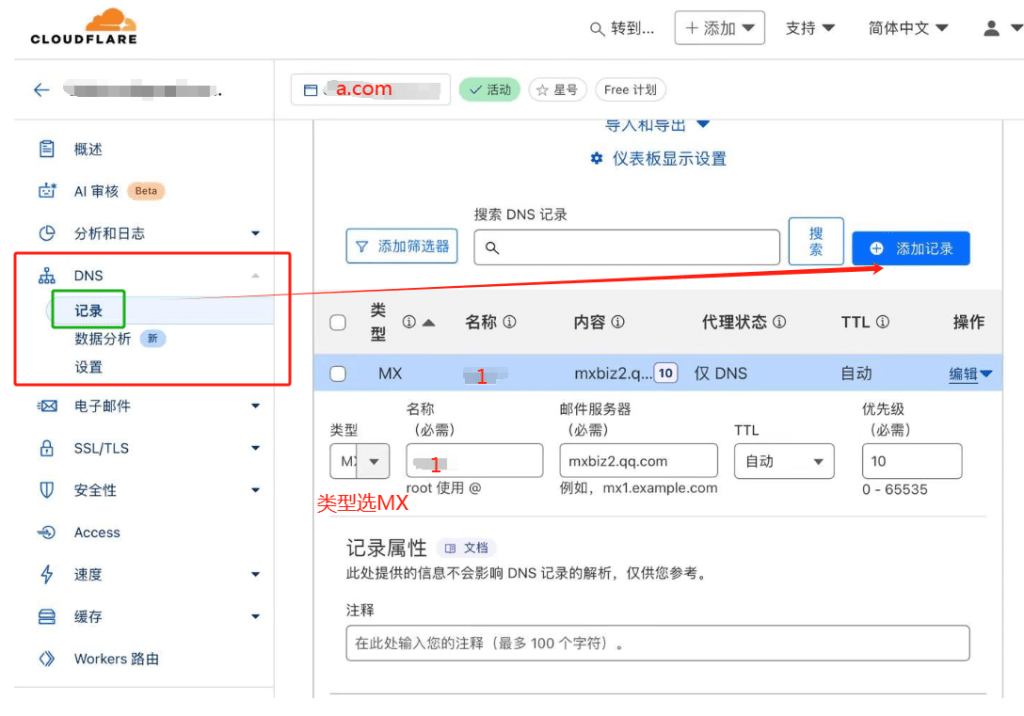Check the MX record row checkbox
Image resolution: width=1024 pixels, height=716 pixels.
click(x=338, y=374)
